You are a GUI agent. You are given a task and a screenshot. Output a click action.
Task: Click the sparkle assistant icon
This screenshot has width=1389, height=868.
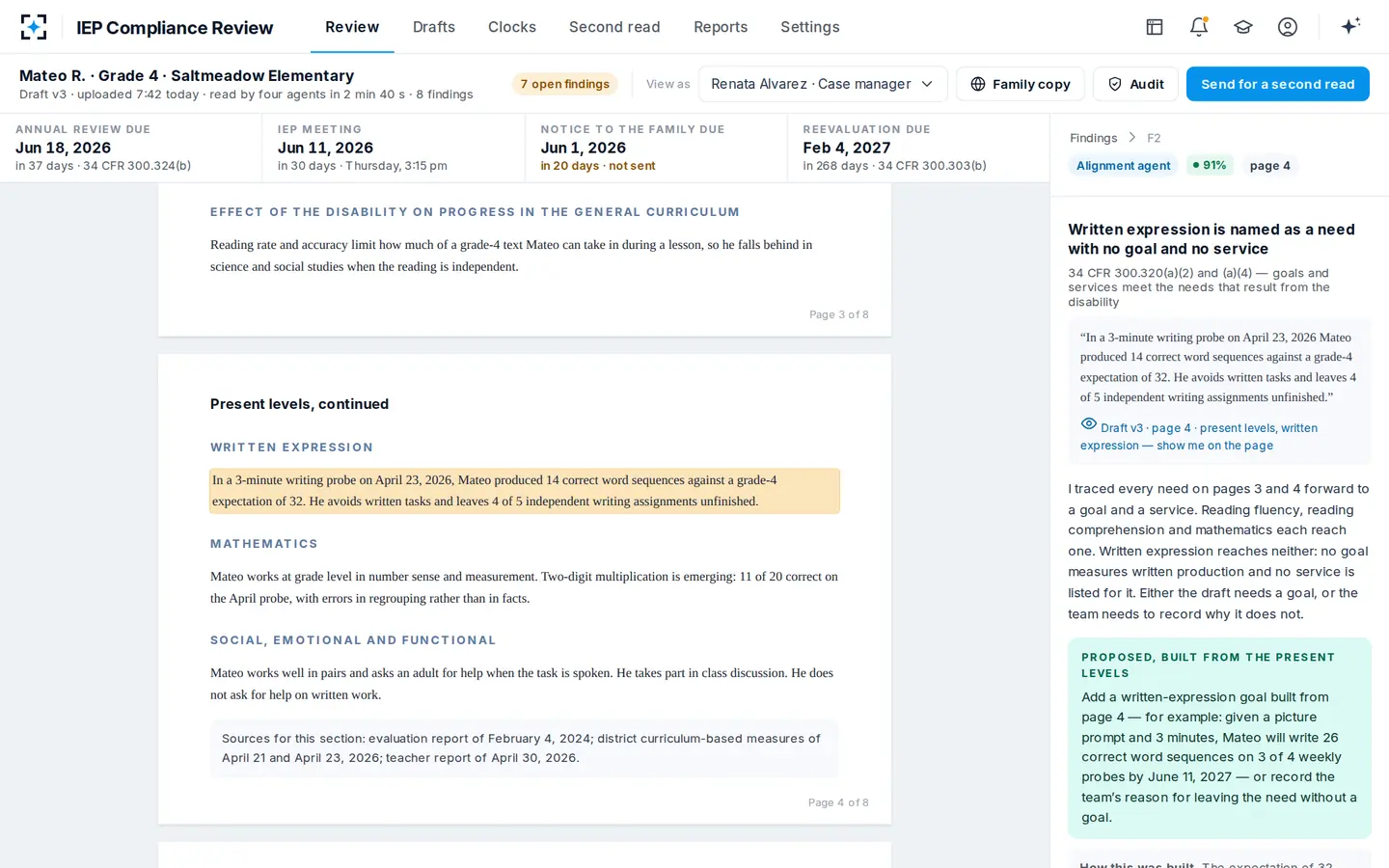(1350, 26)
